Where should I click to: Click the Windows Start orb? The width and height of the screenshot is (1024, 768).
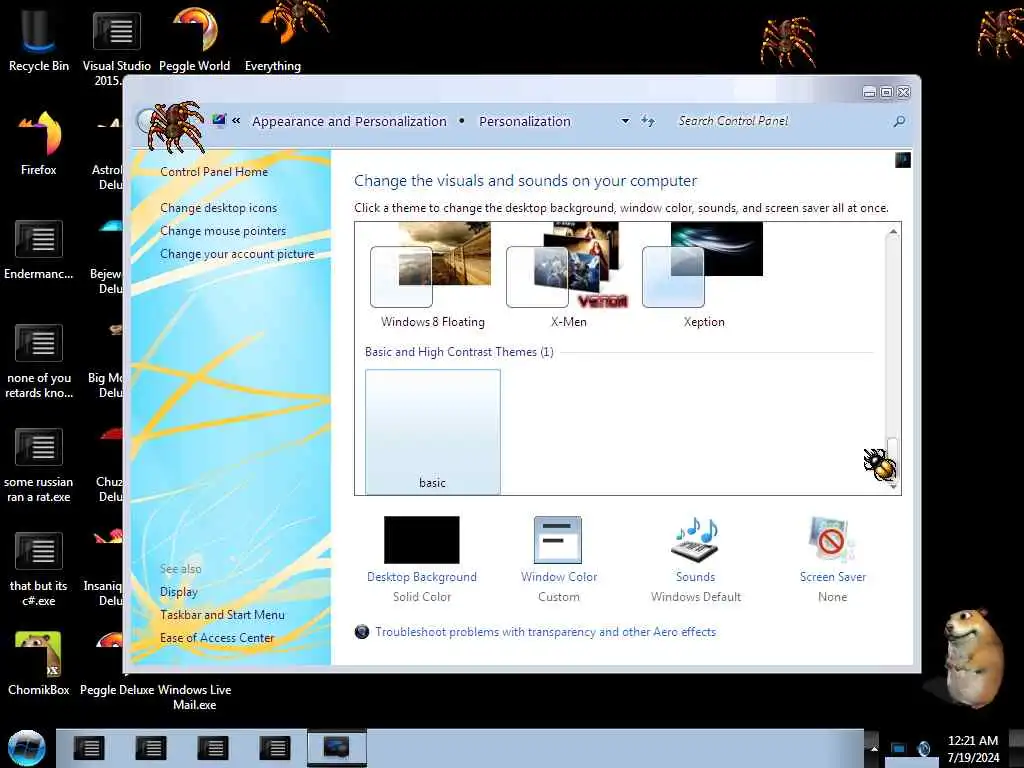tap(26, 748)
